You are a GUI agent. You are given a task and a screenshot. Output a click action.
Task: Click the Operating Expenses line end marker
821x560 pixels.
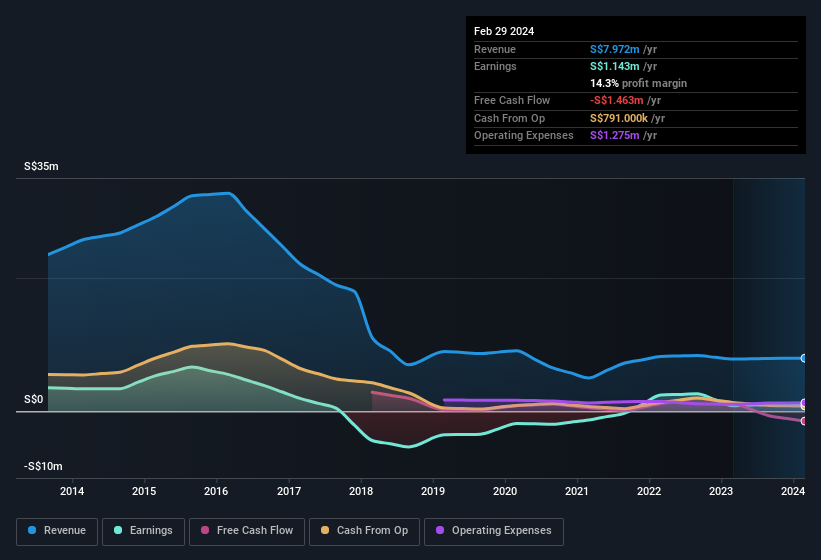pyautogui.click(x=804, y=402)
